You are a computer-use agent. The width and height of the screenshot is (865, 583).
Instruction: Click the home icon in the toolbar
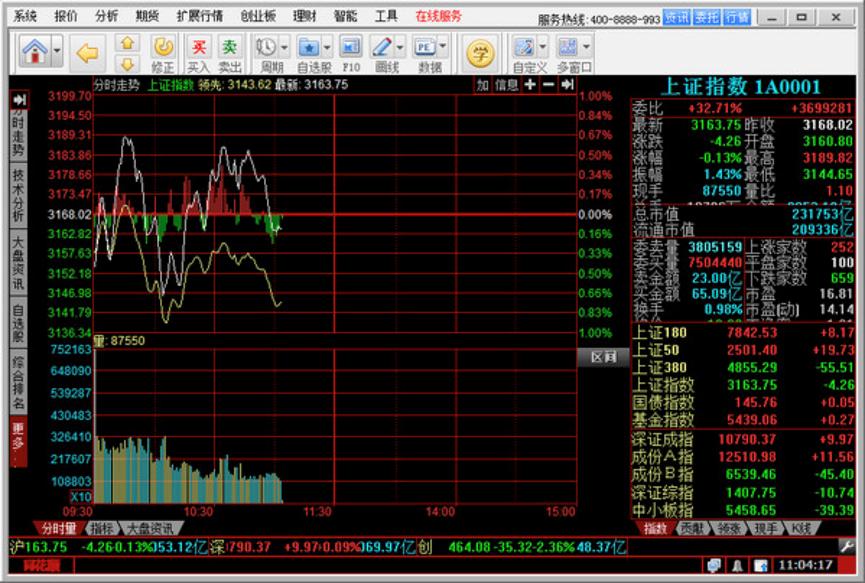click(34, 50)
